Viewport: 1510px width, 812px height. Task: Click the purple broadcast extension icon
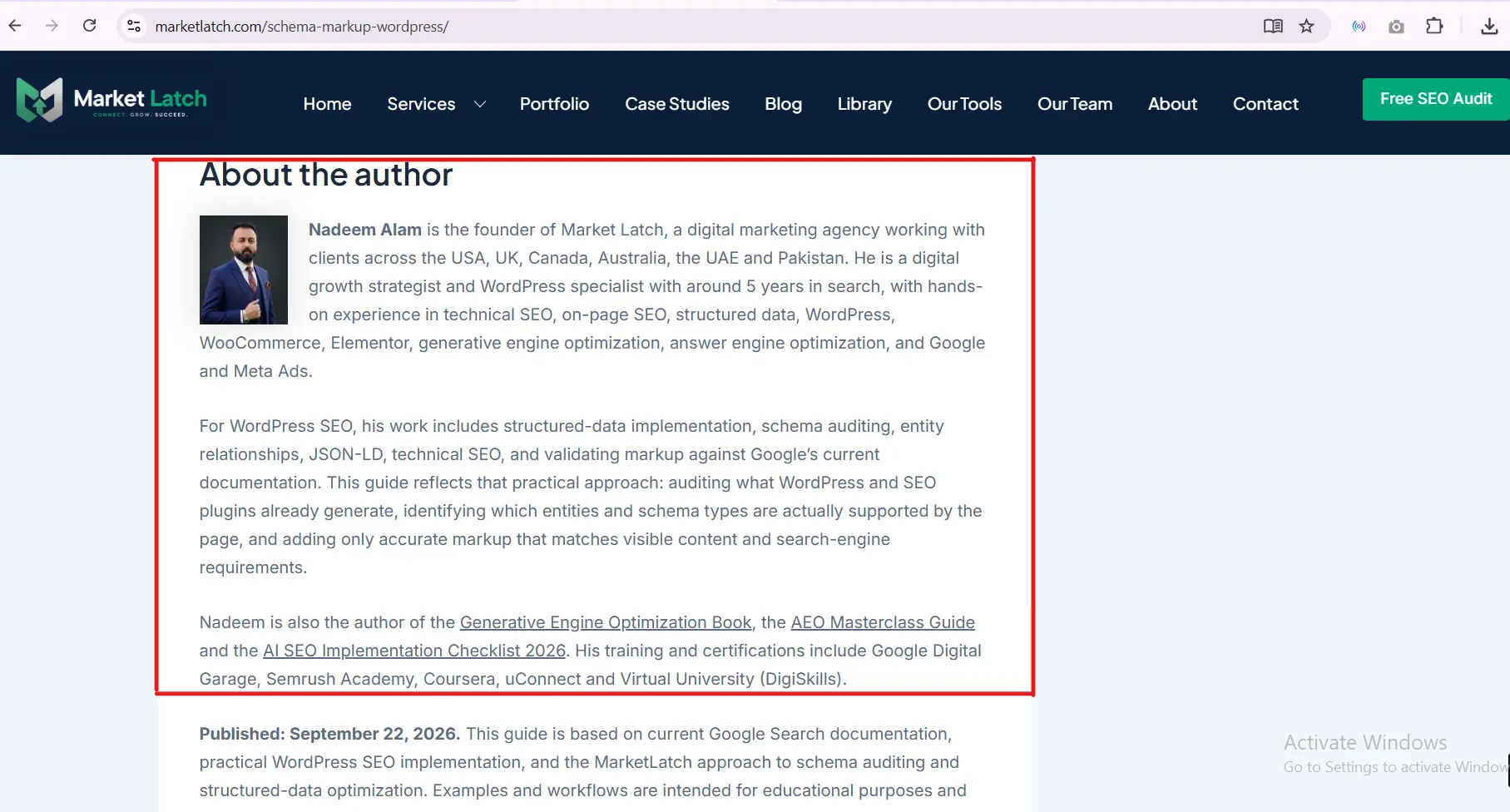[x=1359, y=27]
